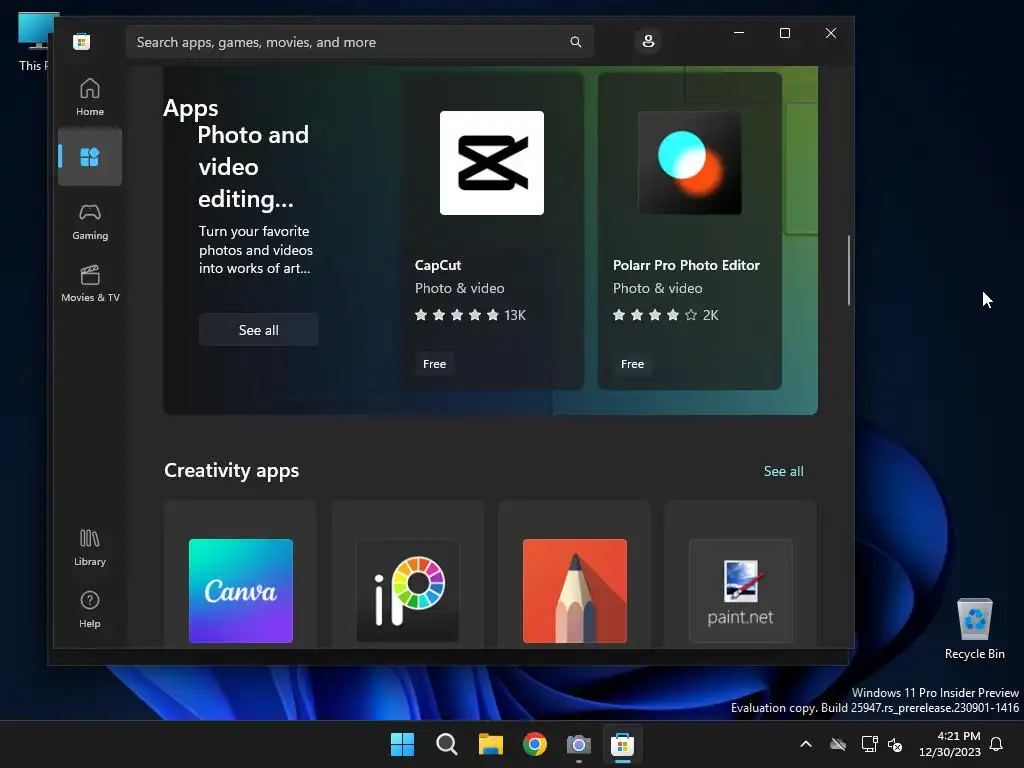Viewport: 1024px width, 768px height.
Task: Click the muted volume tray icon
Action: 895,744
